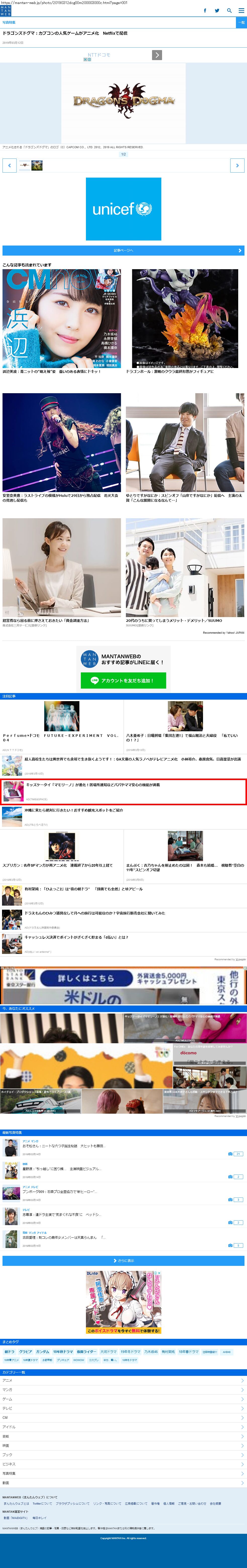Image resolution: width=247 pixels, height=1568 pixels.
Task: Open the DLsite voice drama ad
Action: pos(124,1303)
